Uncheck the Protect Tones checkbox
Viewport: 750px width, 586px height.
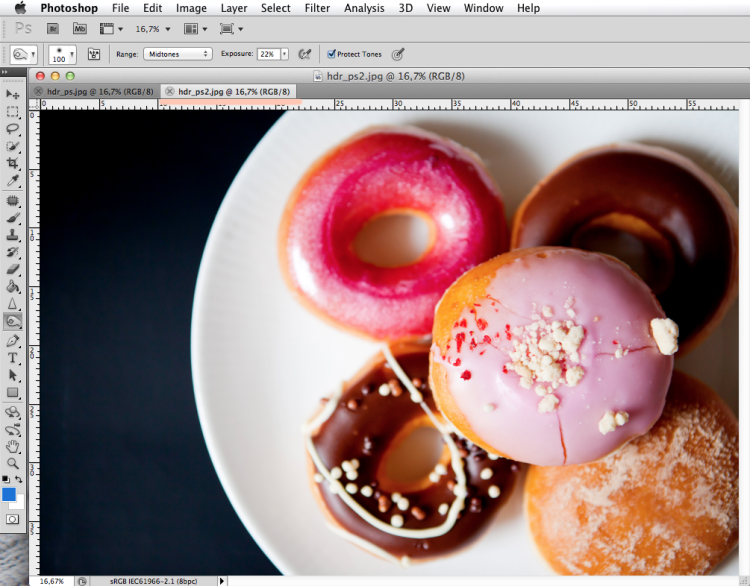[x=331, y=54]
